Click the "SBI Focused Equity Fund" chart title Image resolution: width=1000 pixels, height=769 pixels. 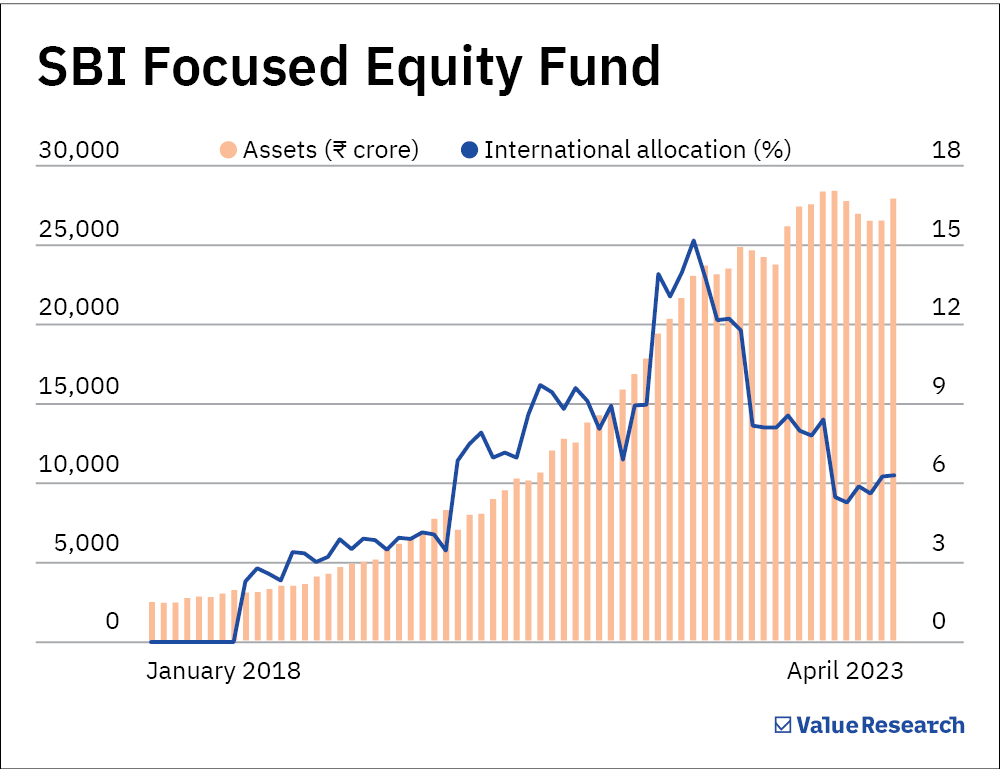(x=348, y=69)
